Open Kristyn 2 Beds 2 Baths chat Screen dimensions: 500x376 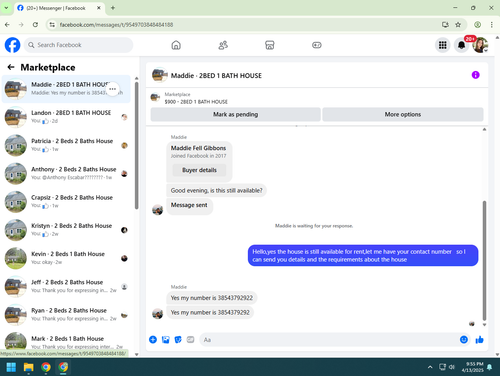click(x=66, y=230)
